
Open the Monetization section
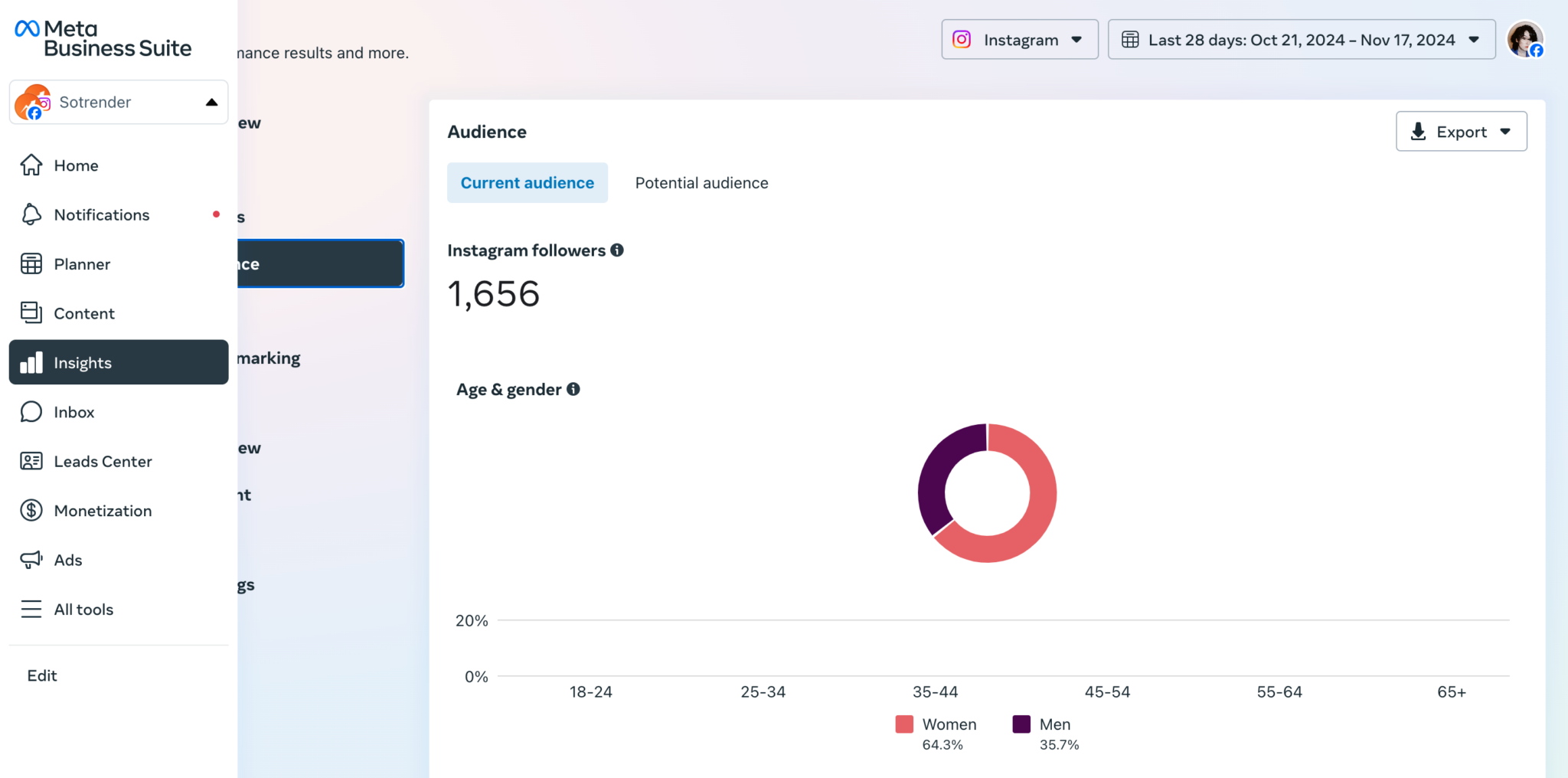tap(103, 510)
